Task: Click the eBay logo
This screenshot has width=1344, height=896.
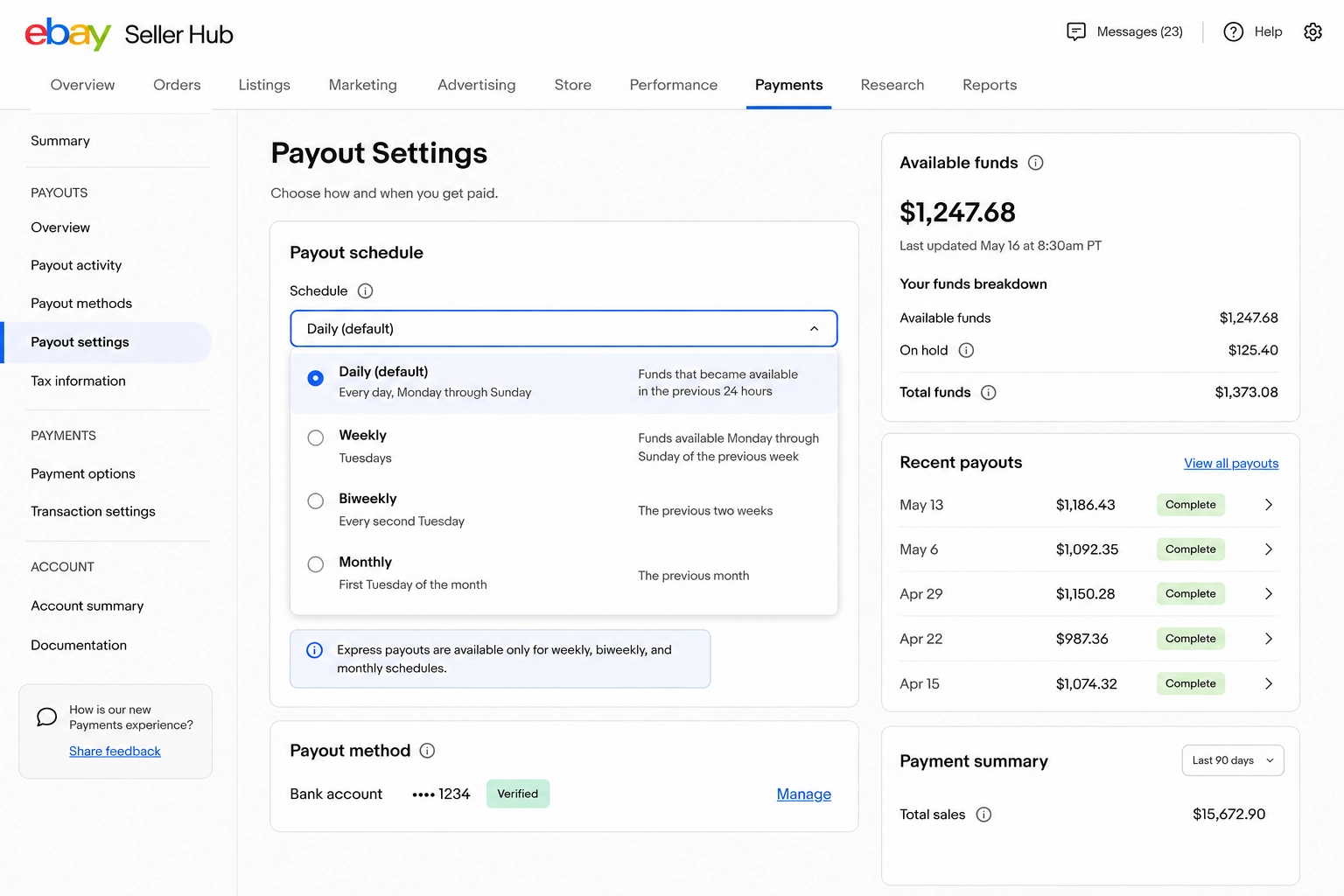Action: pos(67,34)
